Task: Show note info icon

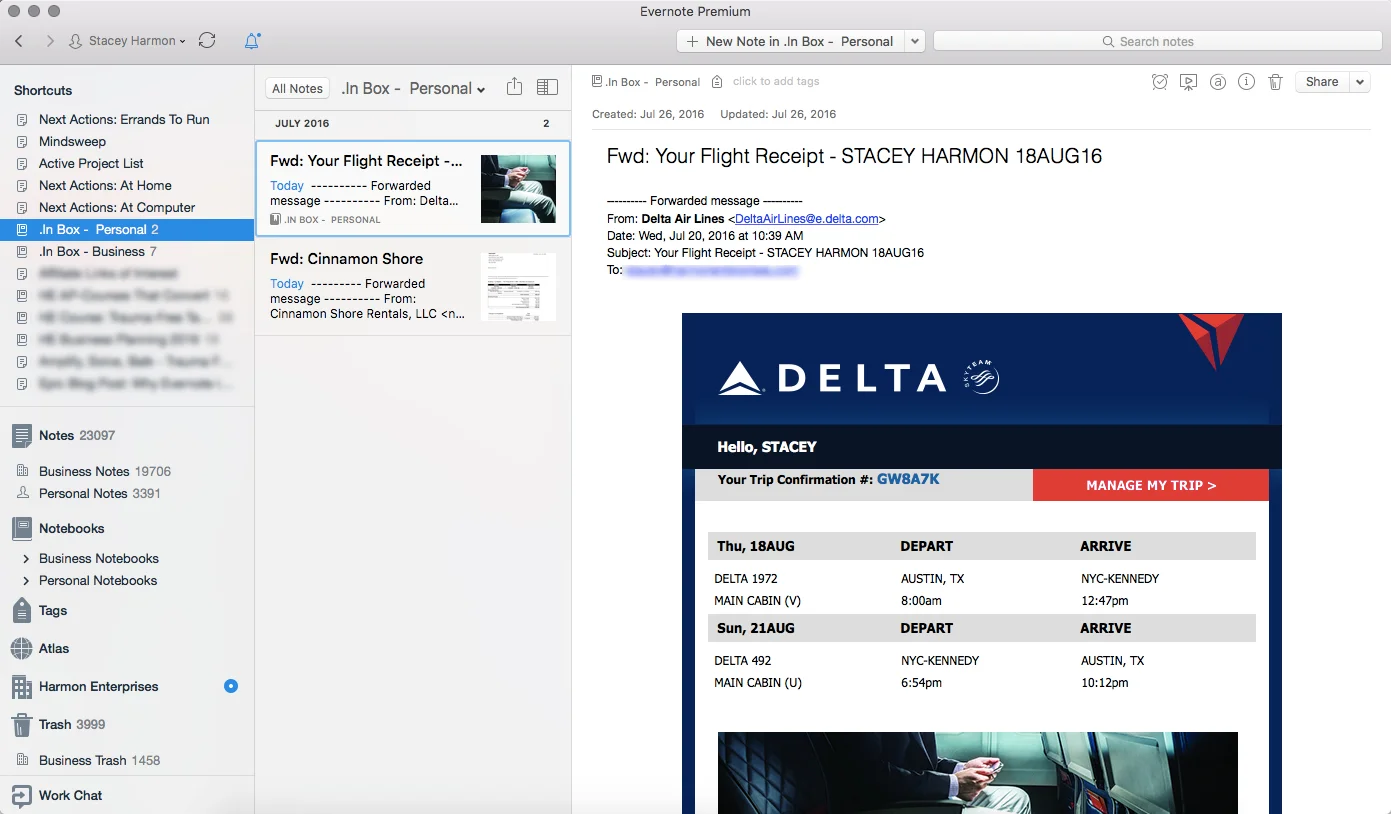Action: 1246,82
